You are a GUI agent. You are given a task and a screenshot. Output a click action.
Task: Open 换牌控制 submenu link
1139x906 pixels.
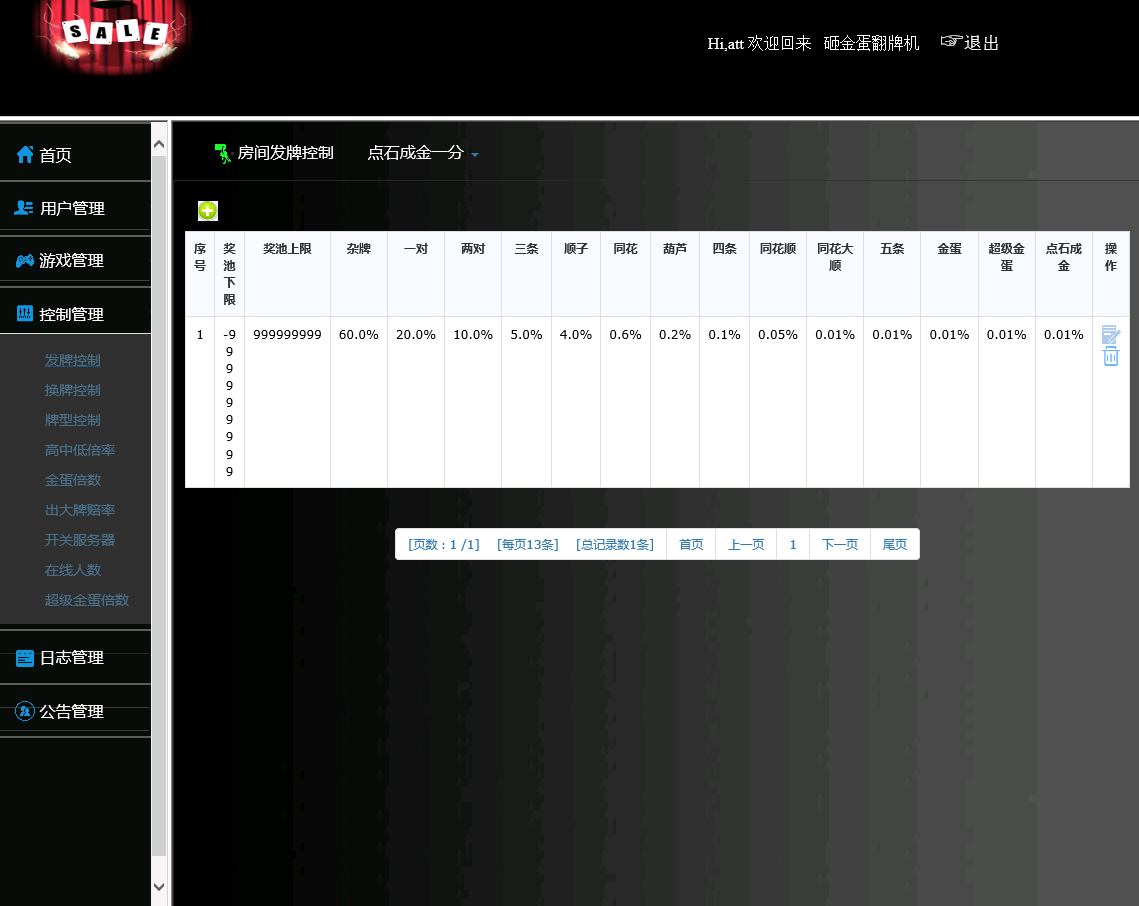[x=73, y=390]
